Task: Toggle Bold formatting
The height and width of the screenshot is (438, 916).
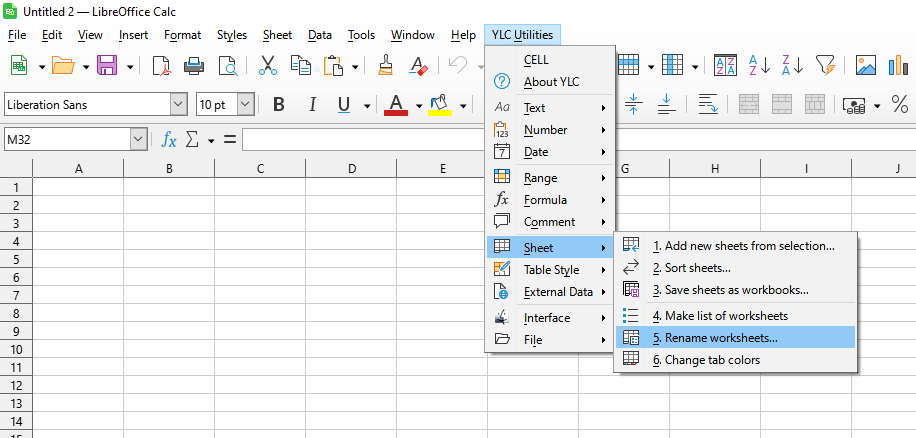Action: (x=279, y=105)
